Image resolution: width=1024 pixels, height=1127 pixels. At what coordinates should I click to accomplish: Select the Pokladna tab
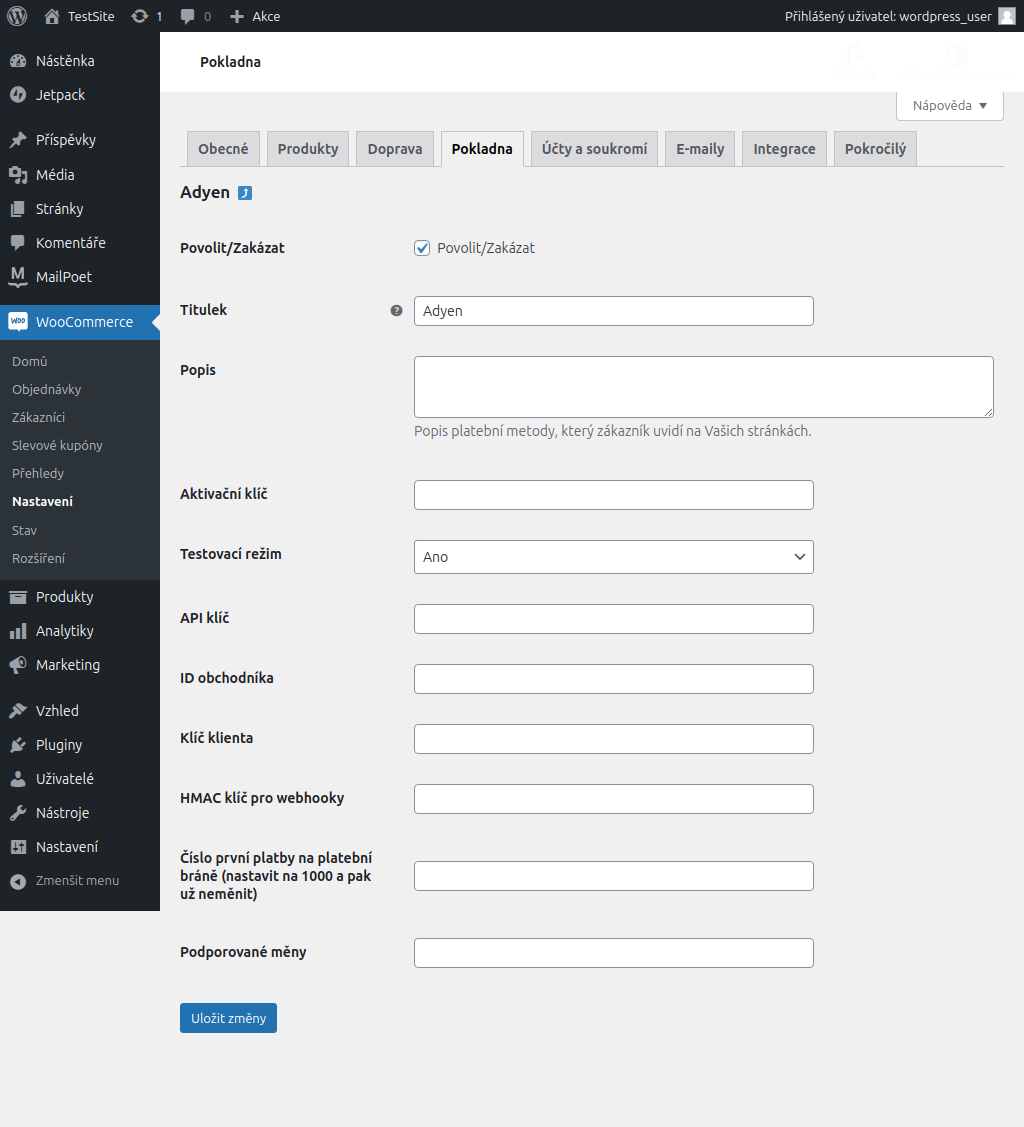point(482,149)
